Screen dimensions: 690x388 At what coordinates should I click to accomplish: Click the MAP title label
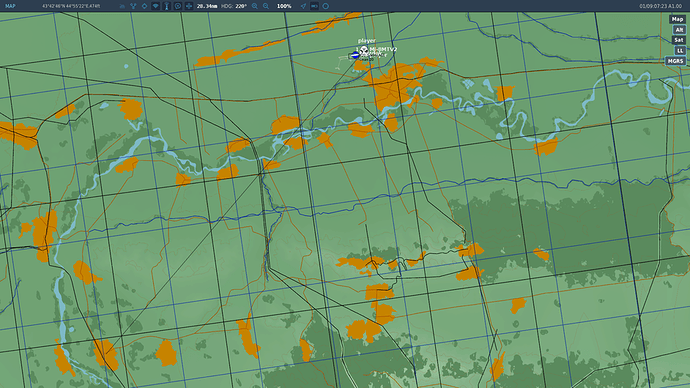pos(10,6)
